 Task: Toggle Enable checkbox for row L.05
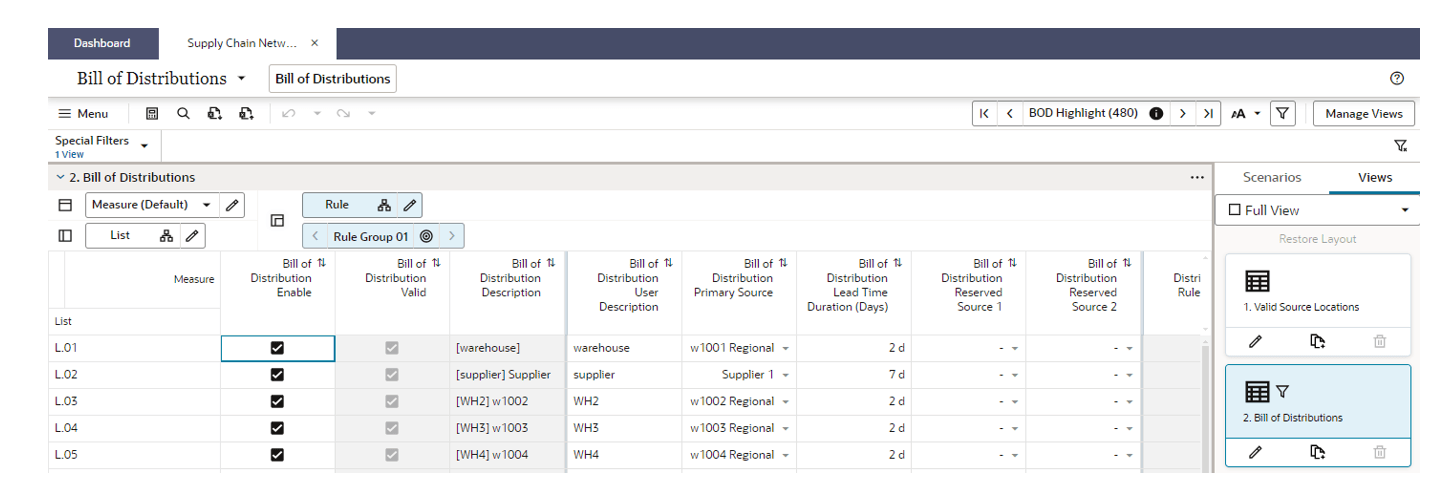click(x=278, y=455)
